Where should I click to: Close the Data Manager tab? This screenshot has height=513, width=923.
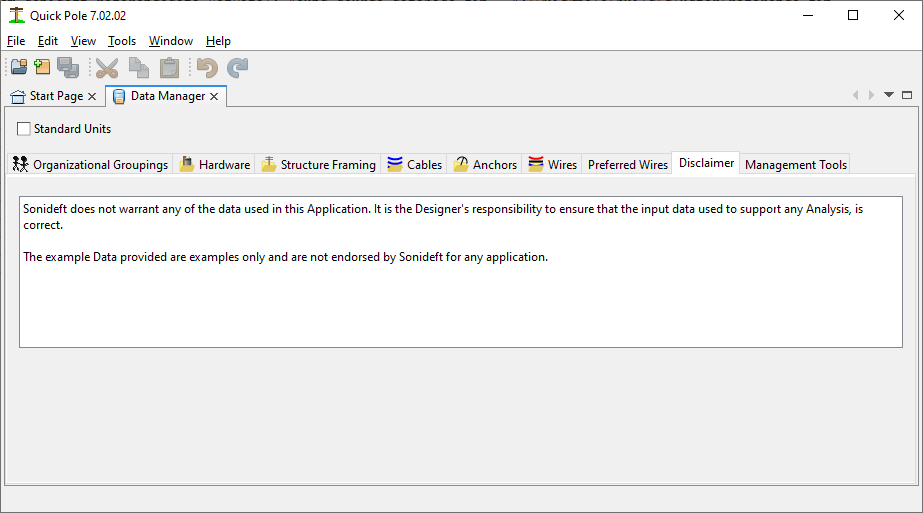point(214,97)
